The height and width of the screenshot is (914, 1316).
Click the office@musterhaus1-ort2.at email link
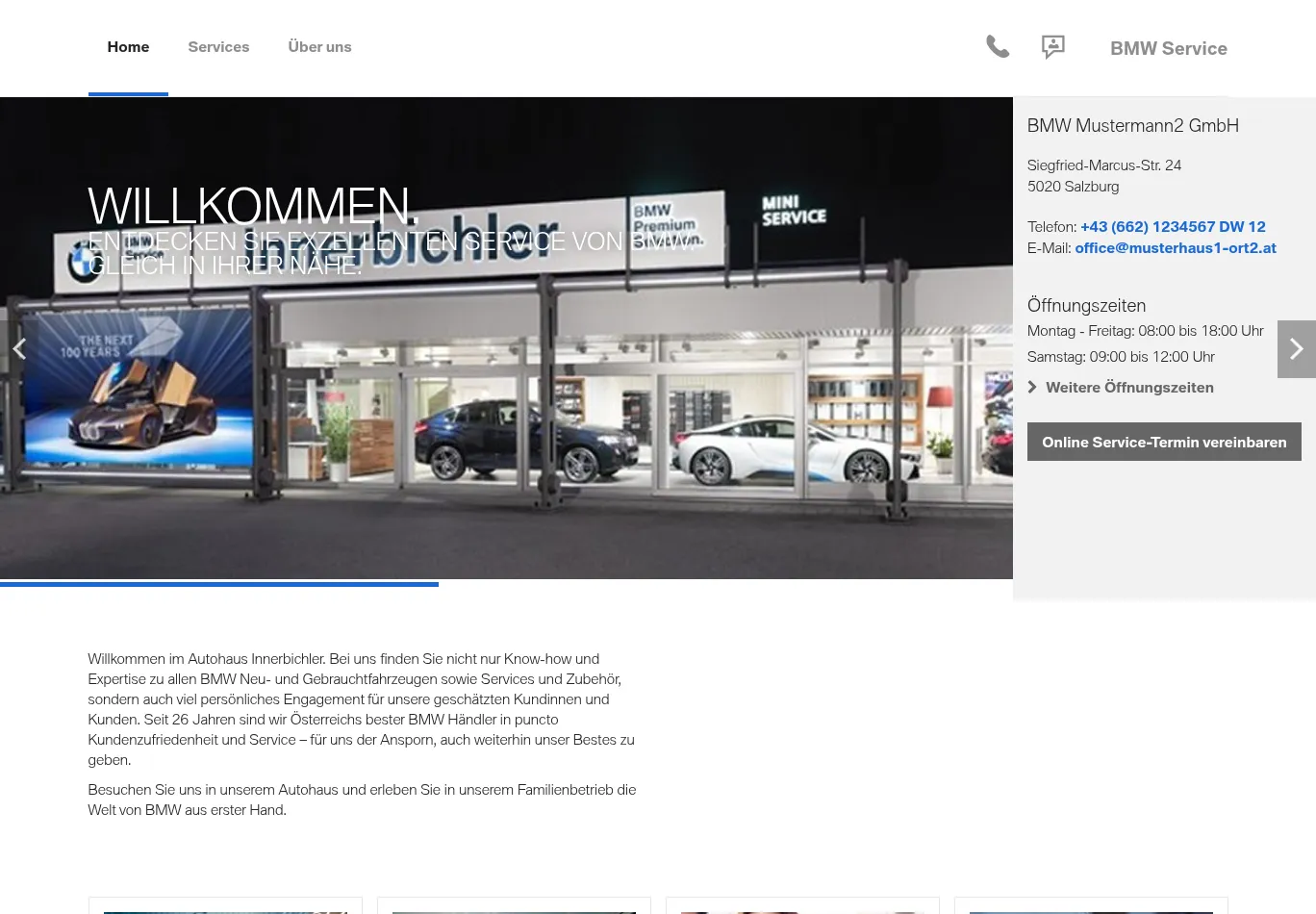[1175, 247]
